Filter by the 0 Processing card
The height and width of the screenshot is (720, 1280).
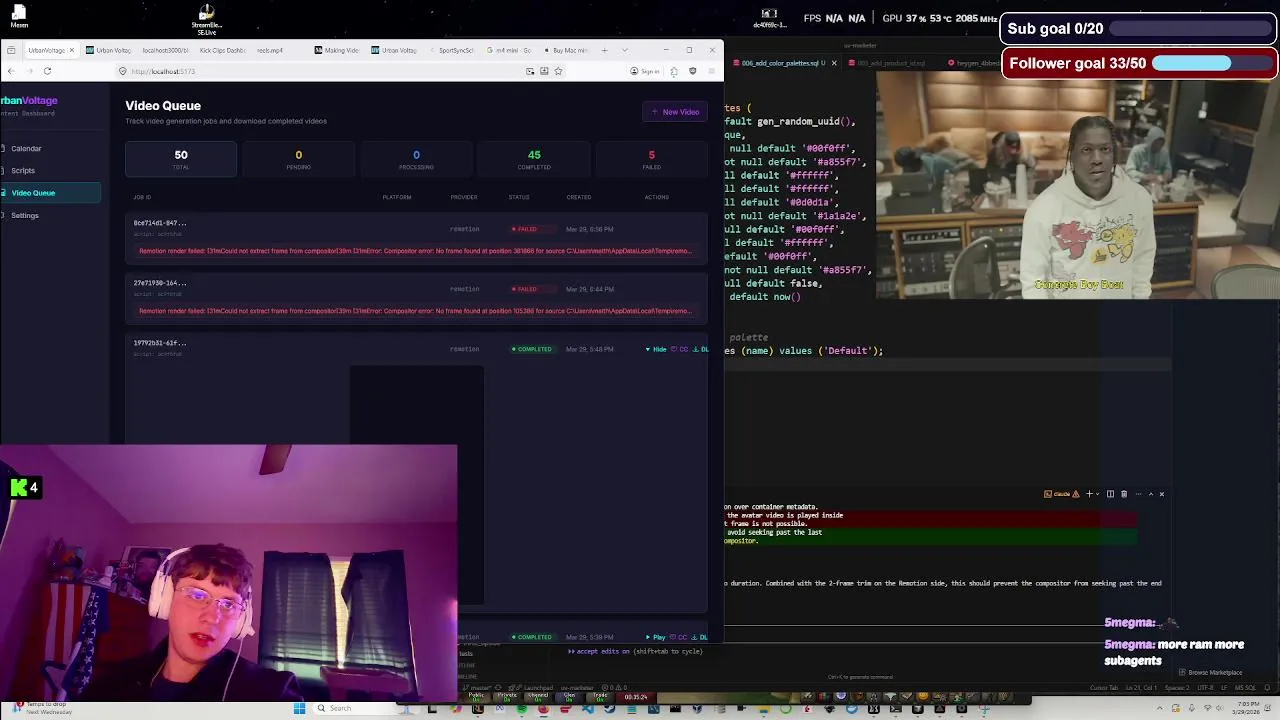pyautogui.click(x=416, y=159)
